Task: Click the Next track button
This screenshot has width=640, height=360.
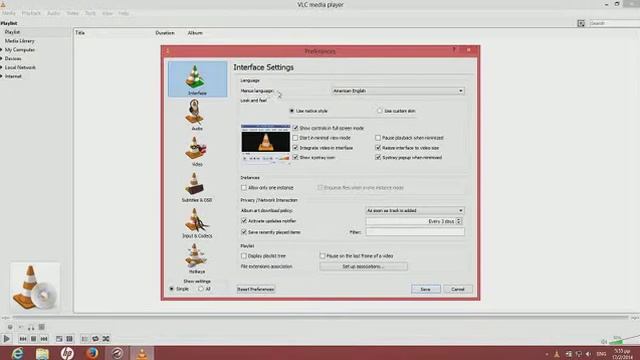Action: [x=44, y=339]
